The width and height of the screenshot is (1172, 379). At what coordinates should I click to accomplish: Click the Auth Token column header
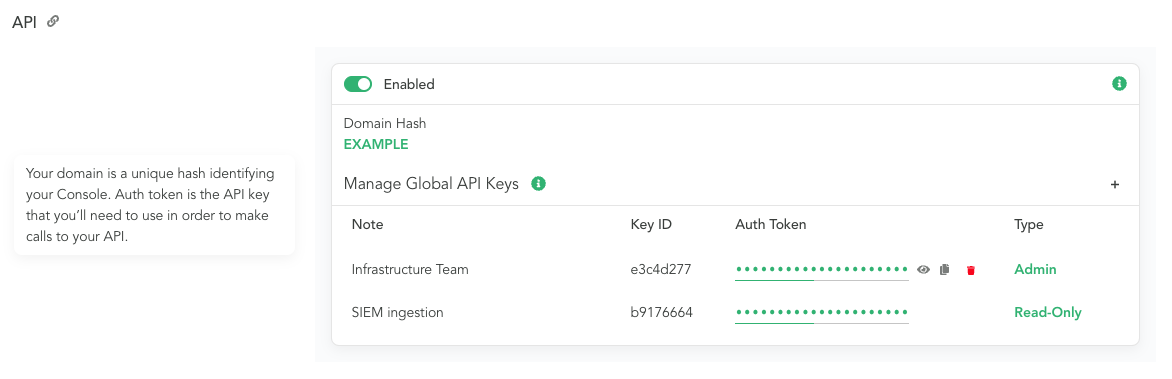coord(771,224)
